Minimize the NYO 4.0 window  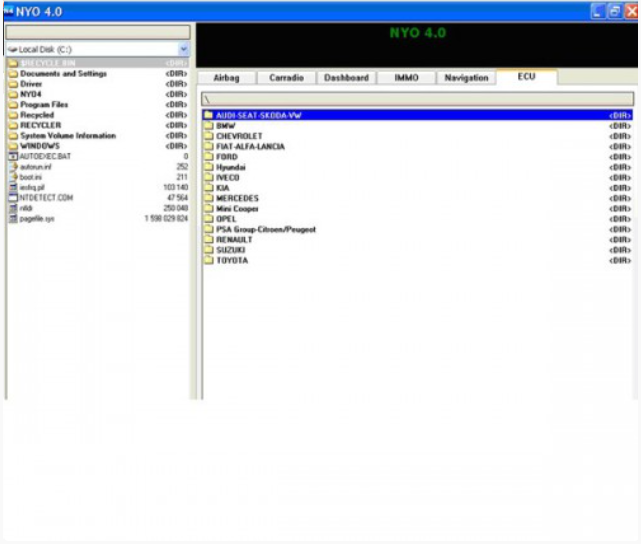(x=598, y=11)
